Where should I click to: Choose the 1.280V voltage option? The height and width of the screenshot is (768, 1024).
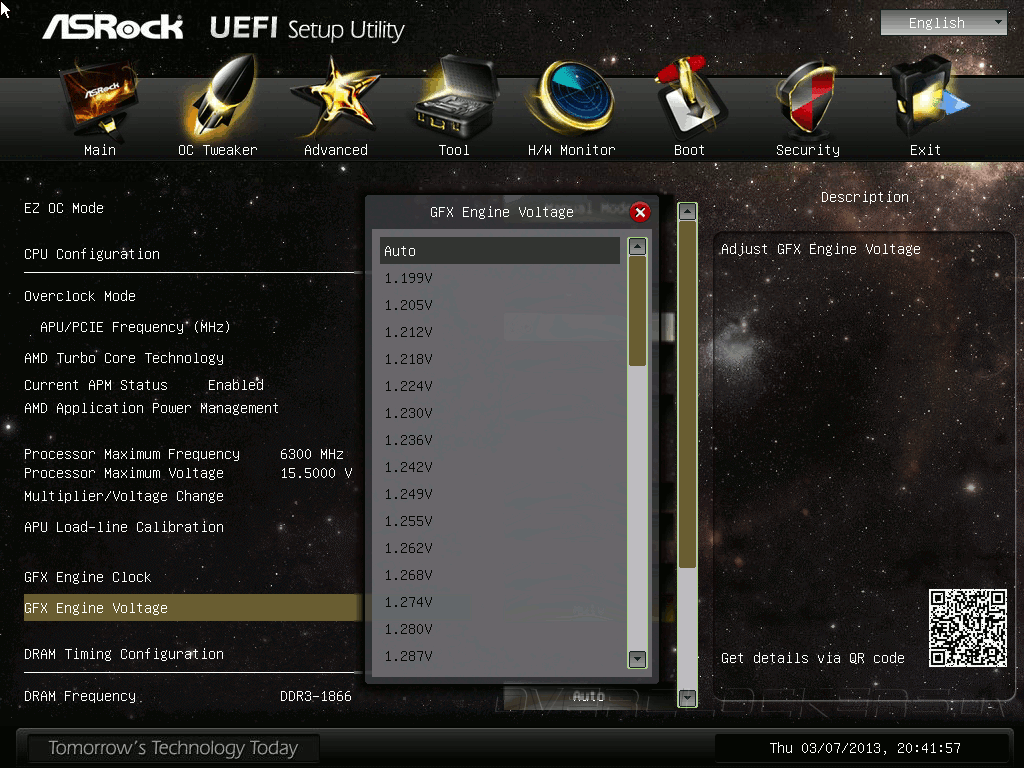(500, 629)
